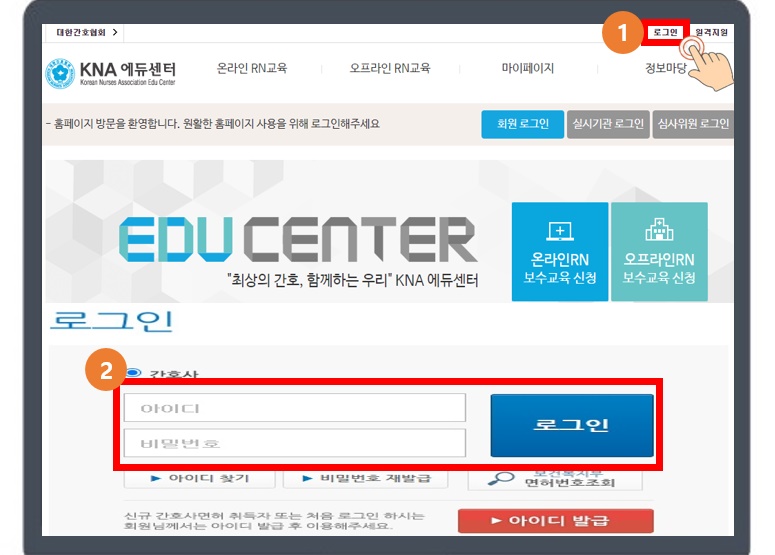Click the big blue 로그인 button
The image size is (775, 555).
tap(572, 425)
